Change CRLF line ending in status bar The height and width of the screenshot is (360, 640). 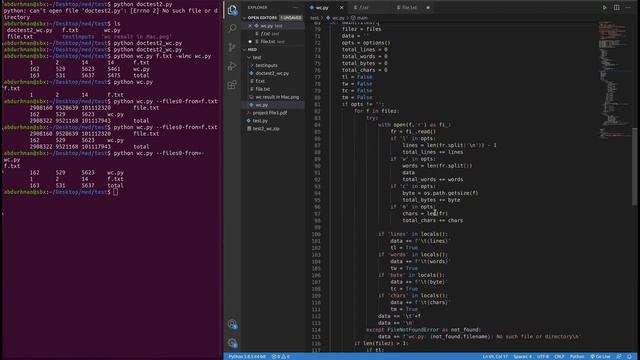coord(559,357)
